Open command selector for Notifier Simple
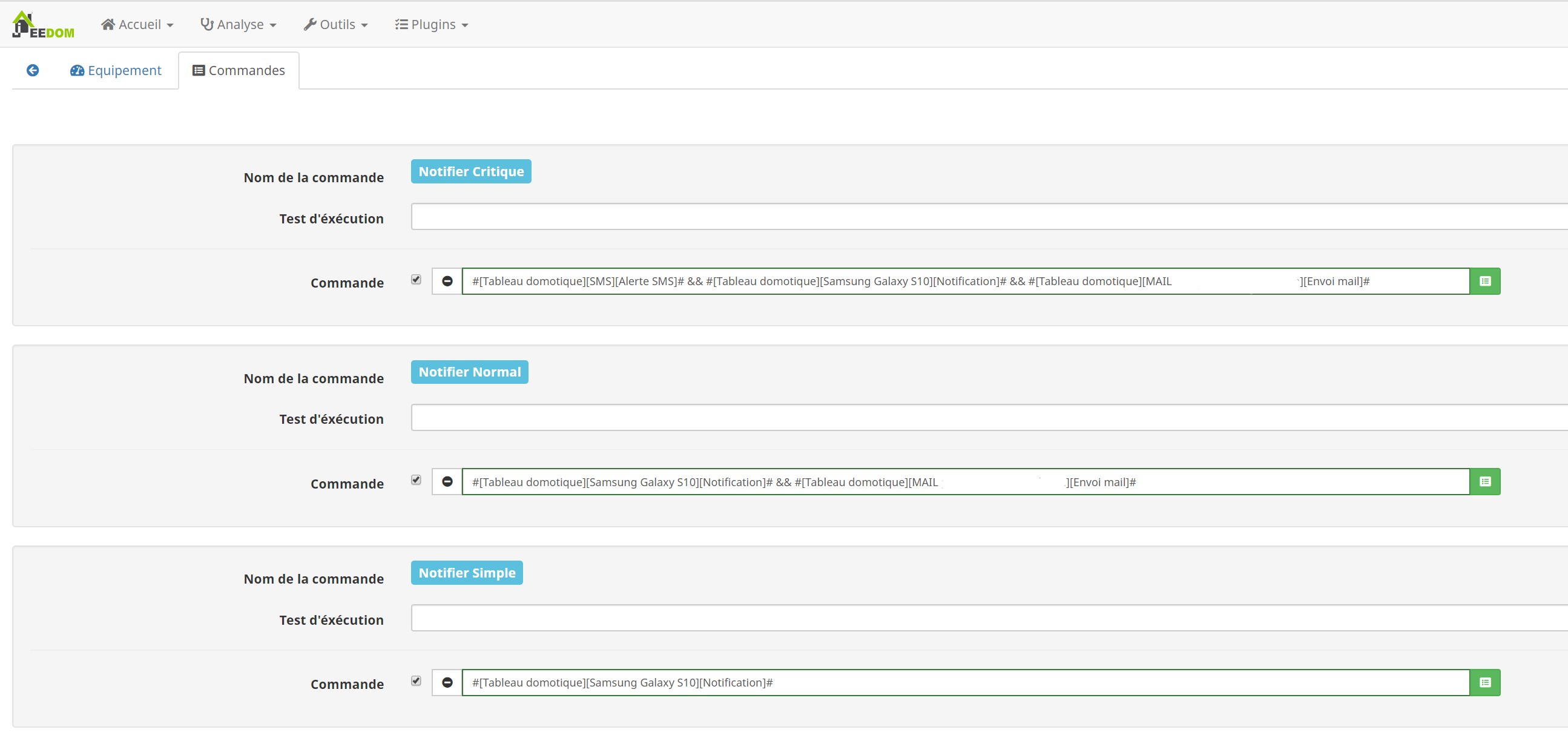 [1485, 682]
